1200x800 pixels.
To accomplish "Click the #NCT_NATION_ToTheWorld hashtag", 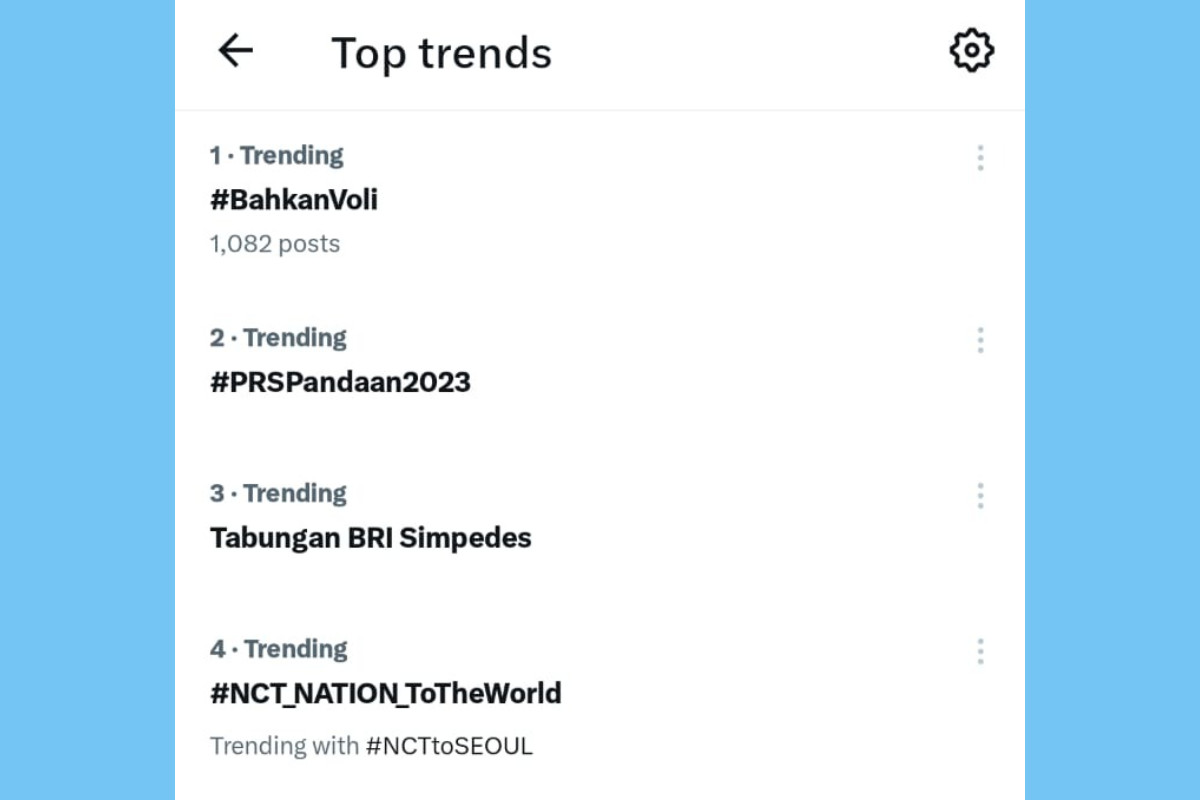I will 386,693.
